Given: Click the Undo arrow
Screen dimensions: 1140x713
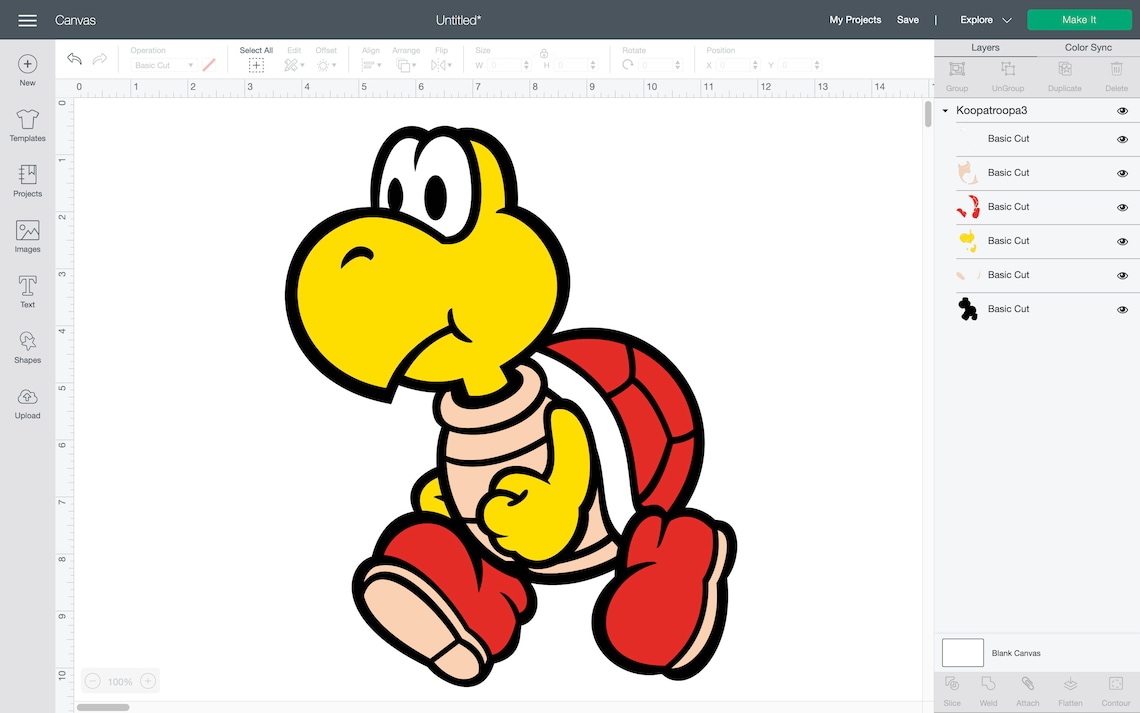Looking at the screenshot, I should click(73, 58).
